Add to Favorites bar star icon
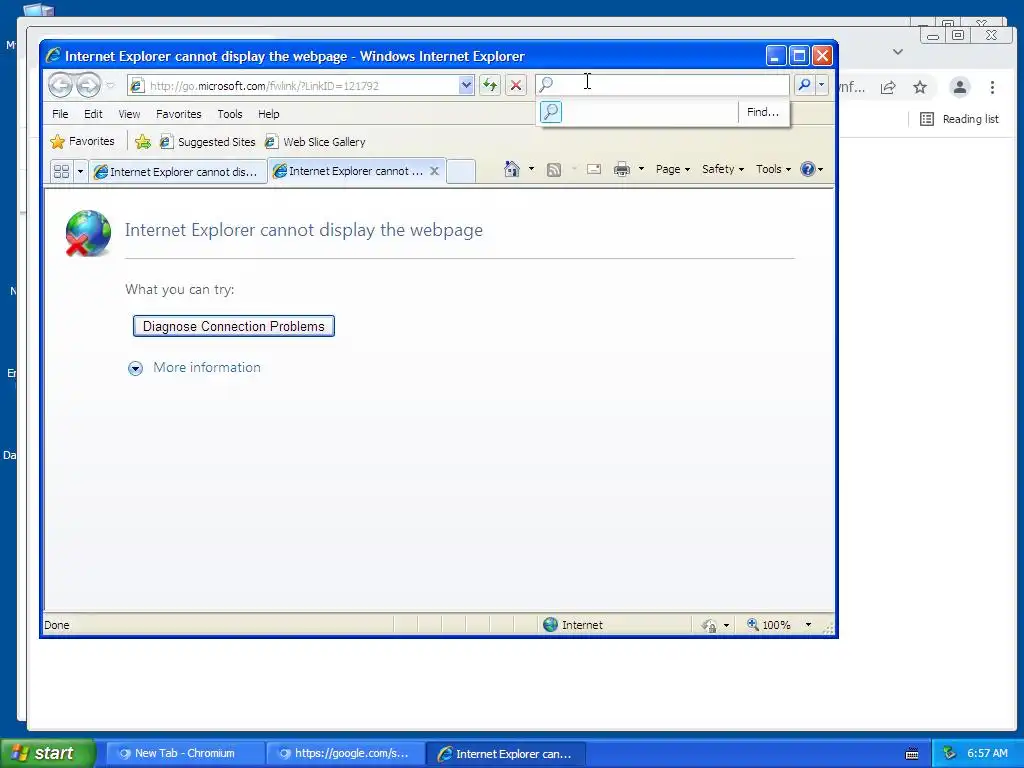The image size is (1024, 768). (x=143, y=142)
